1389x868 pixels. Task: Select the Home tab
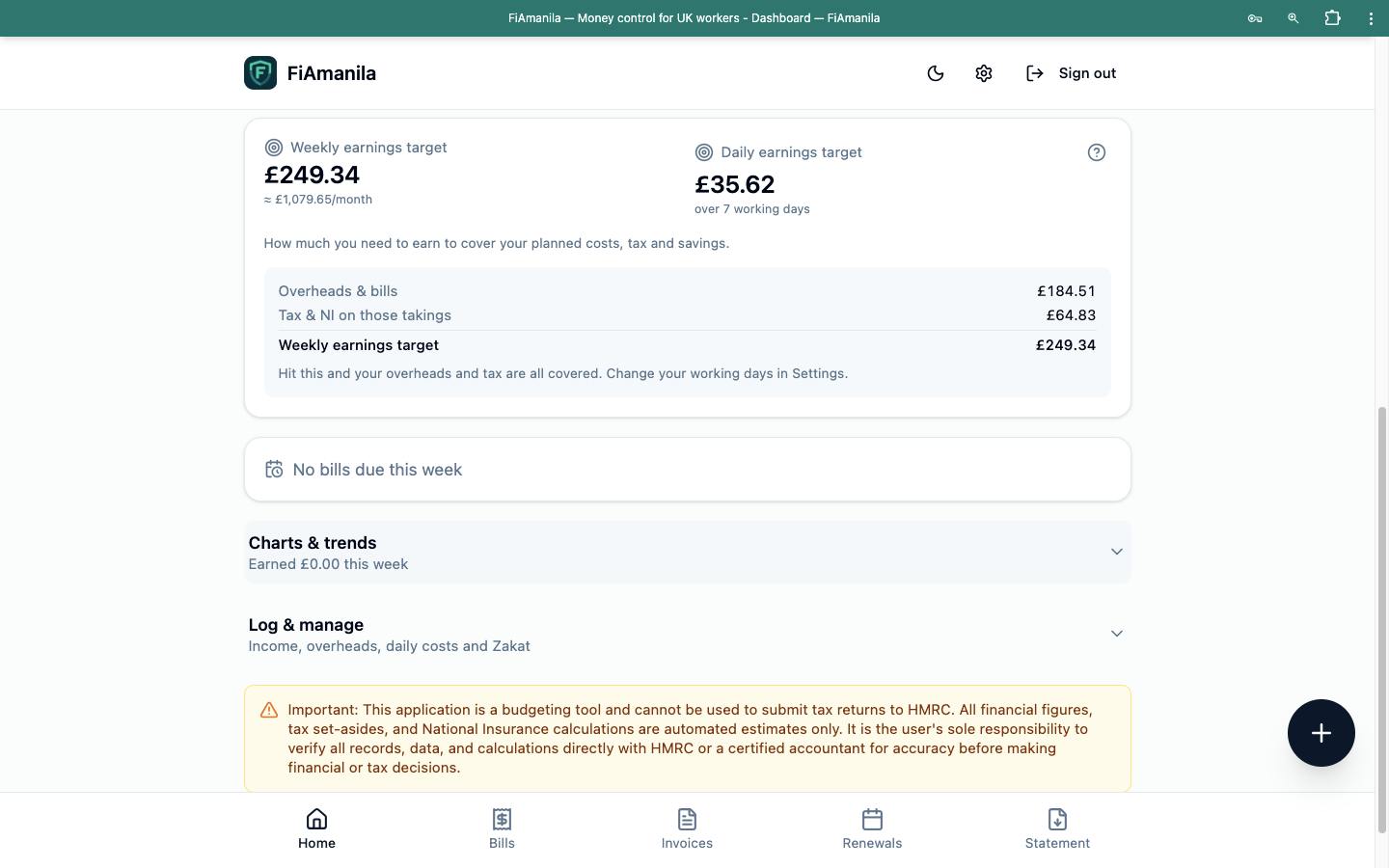click(x=316, y=829)
